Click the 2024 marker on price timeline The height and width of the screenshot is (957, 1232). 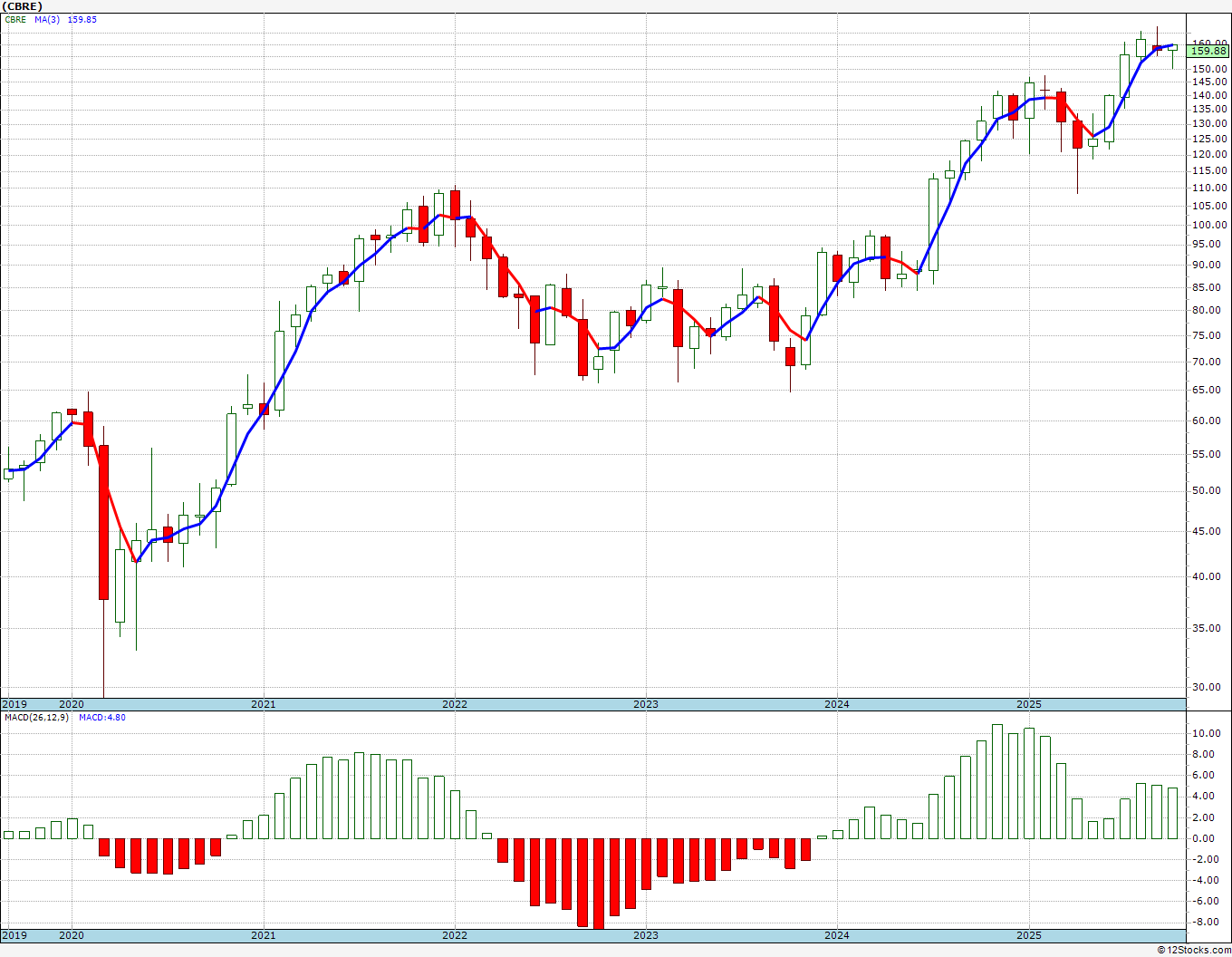tap(836, 704)
